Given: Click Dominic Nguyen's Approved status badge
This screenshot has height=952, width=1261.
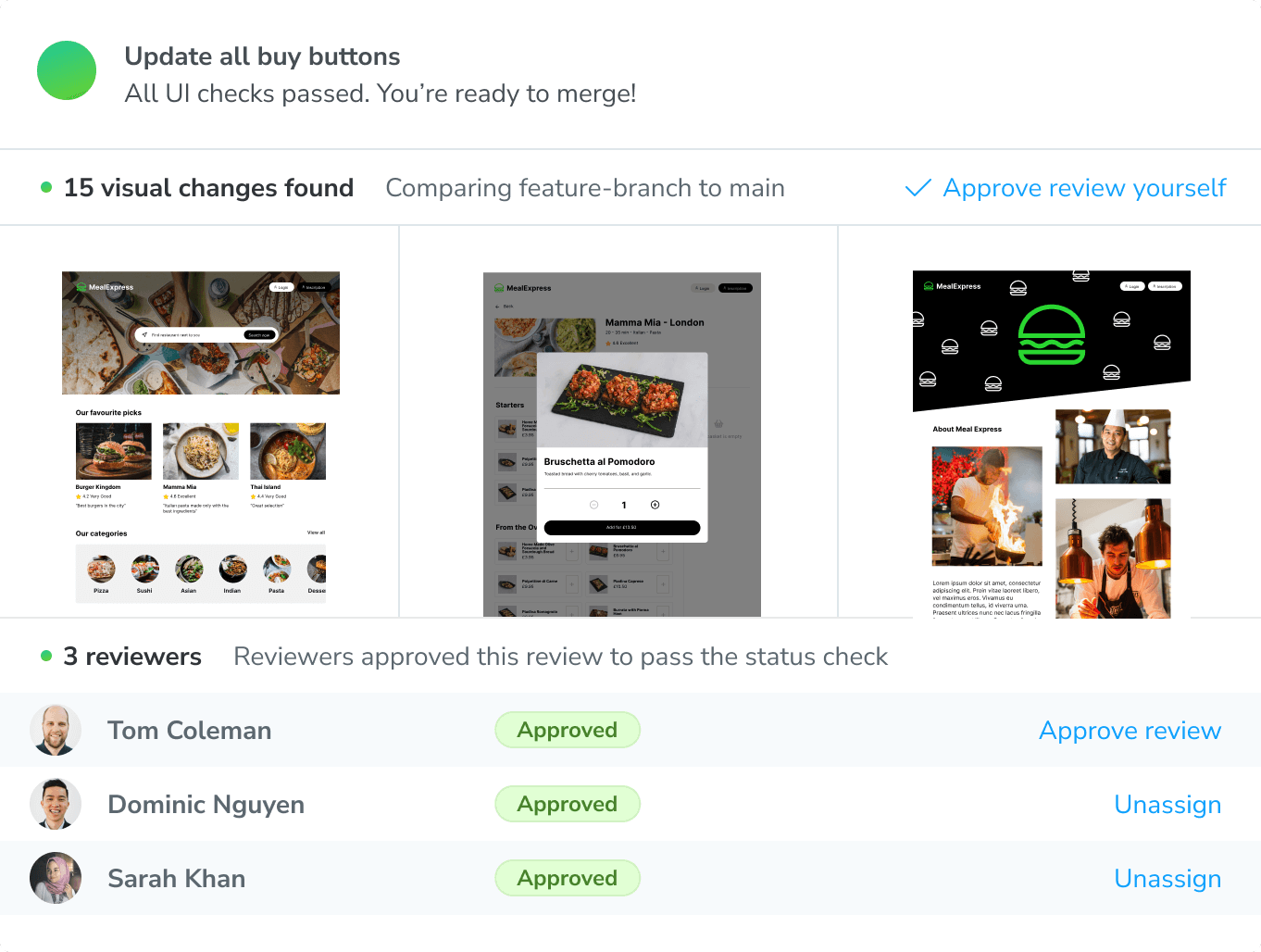Looking at the screenshot, I should point(568,804).
